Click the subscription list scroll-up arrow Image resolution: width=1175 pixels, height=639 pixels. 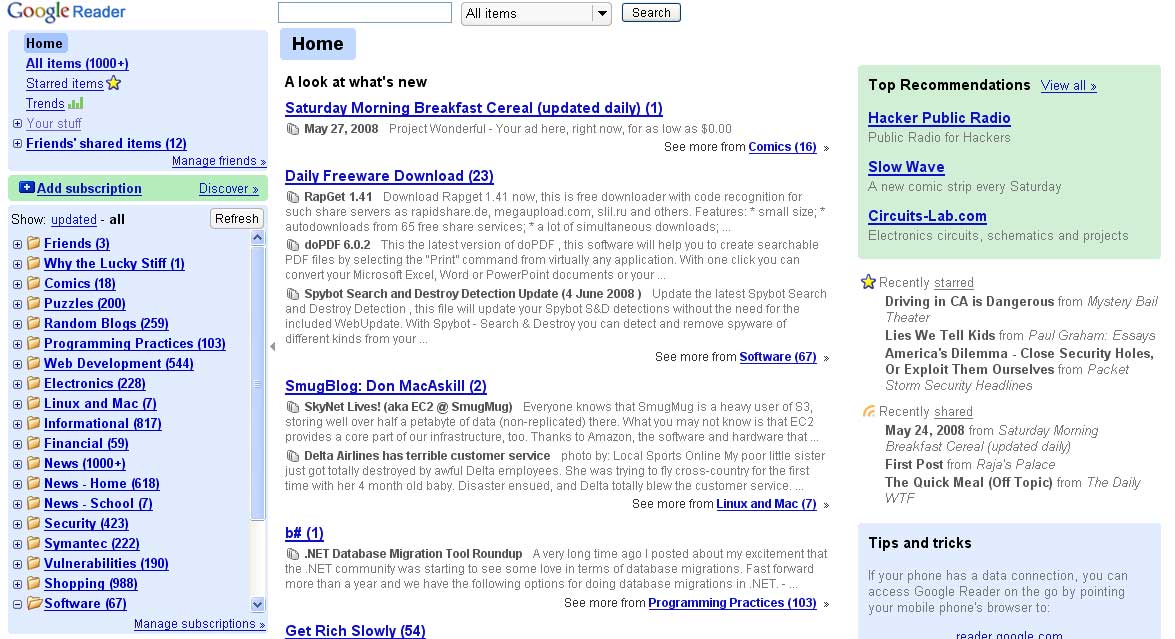click(x=257, y=237)
